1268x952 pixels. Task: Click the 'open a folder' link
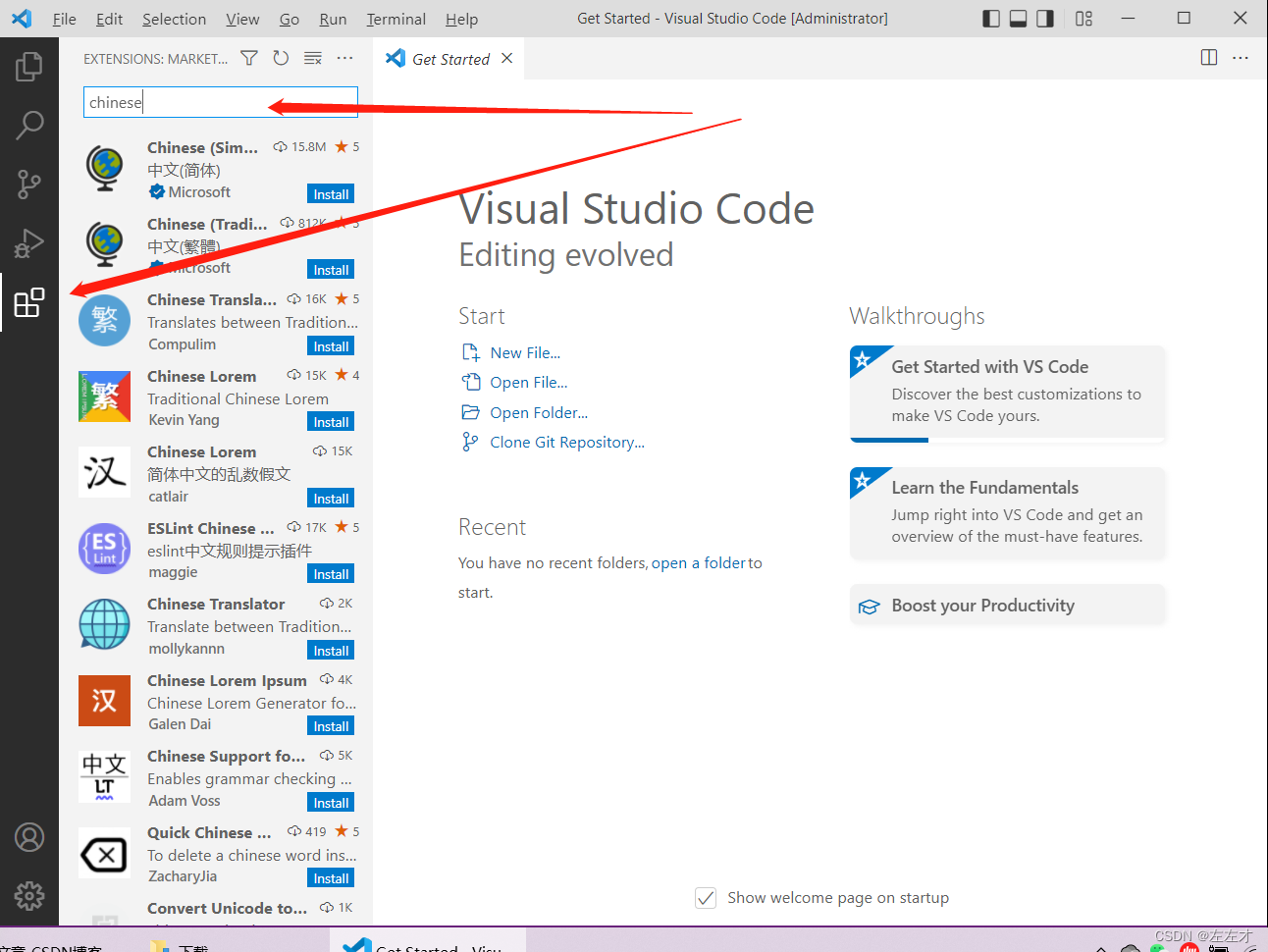[x=699, y=562]
